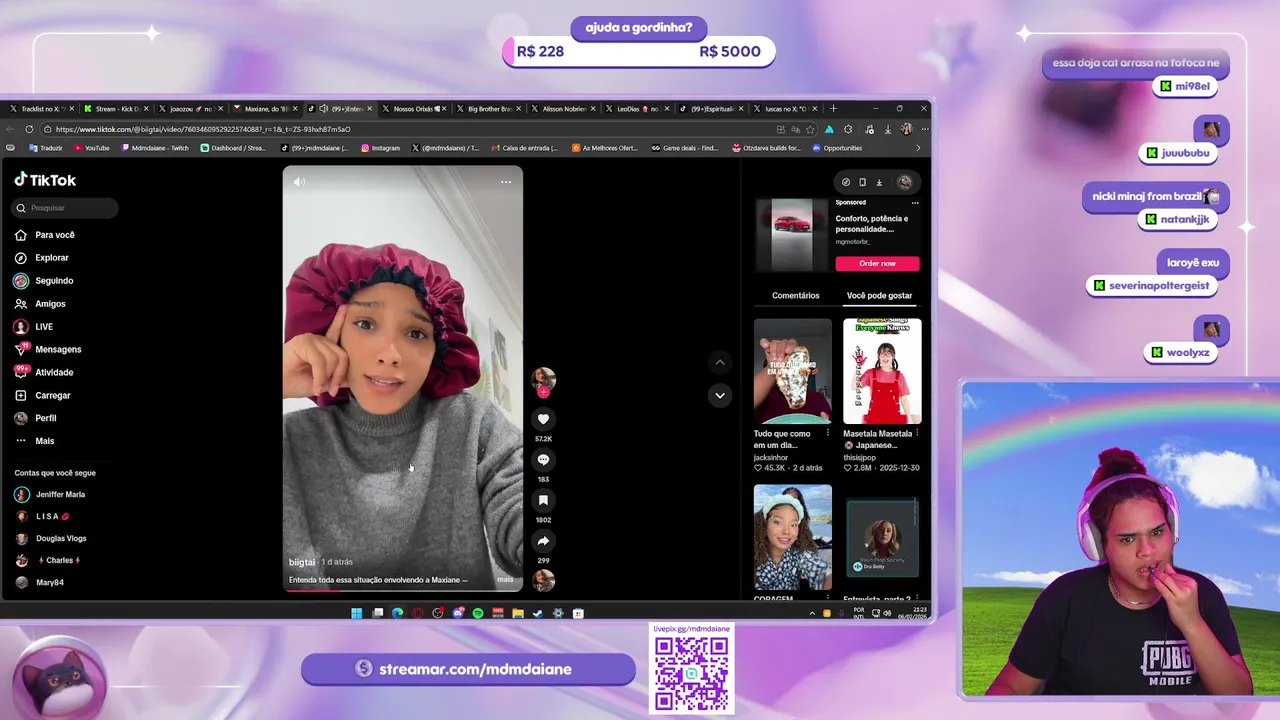Open the Seguindo feed
The width and height of the screenshot is (1280, 720).
45,281
